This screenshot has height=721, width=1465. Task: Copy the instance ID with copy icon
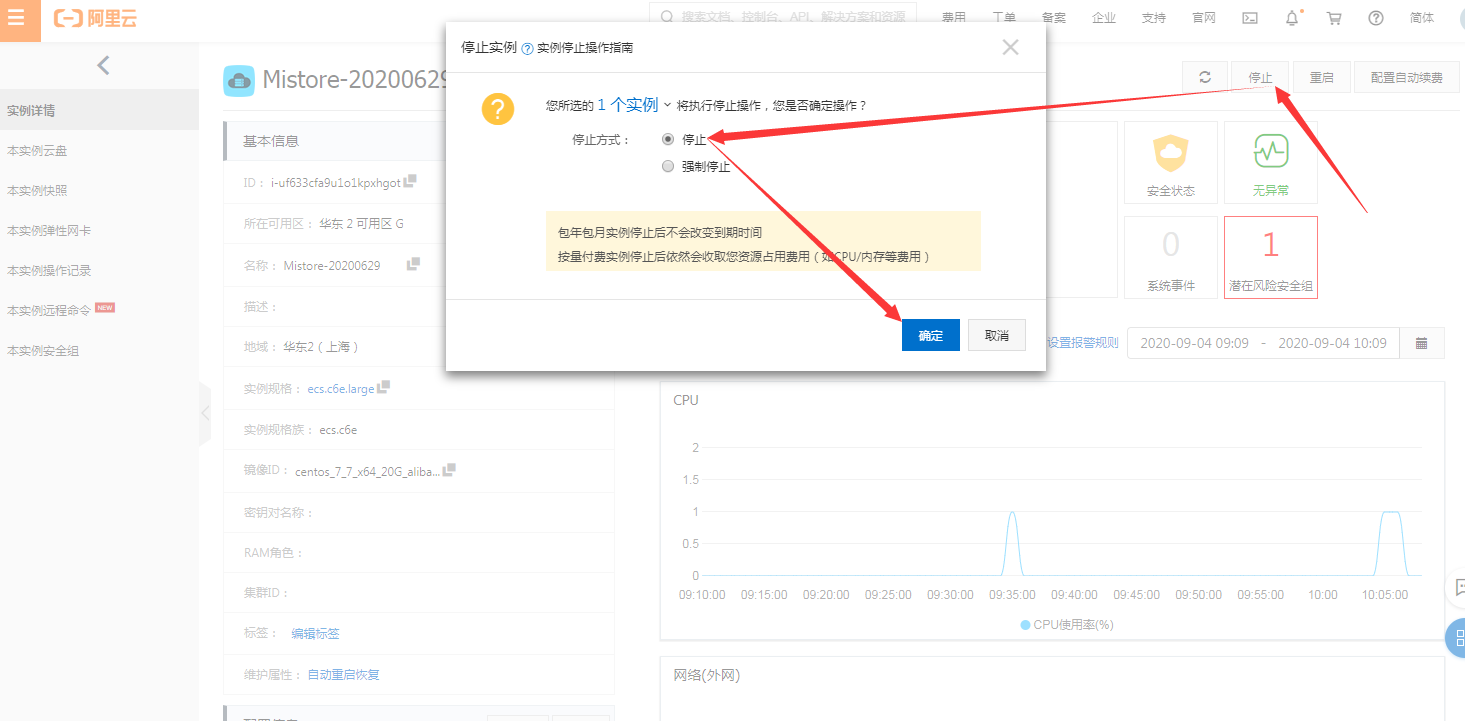410,182
